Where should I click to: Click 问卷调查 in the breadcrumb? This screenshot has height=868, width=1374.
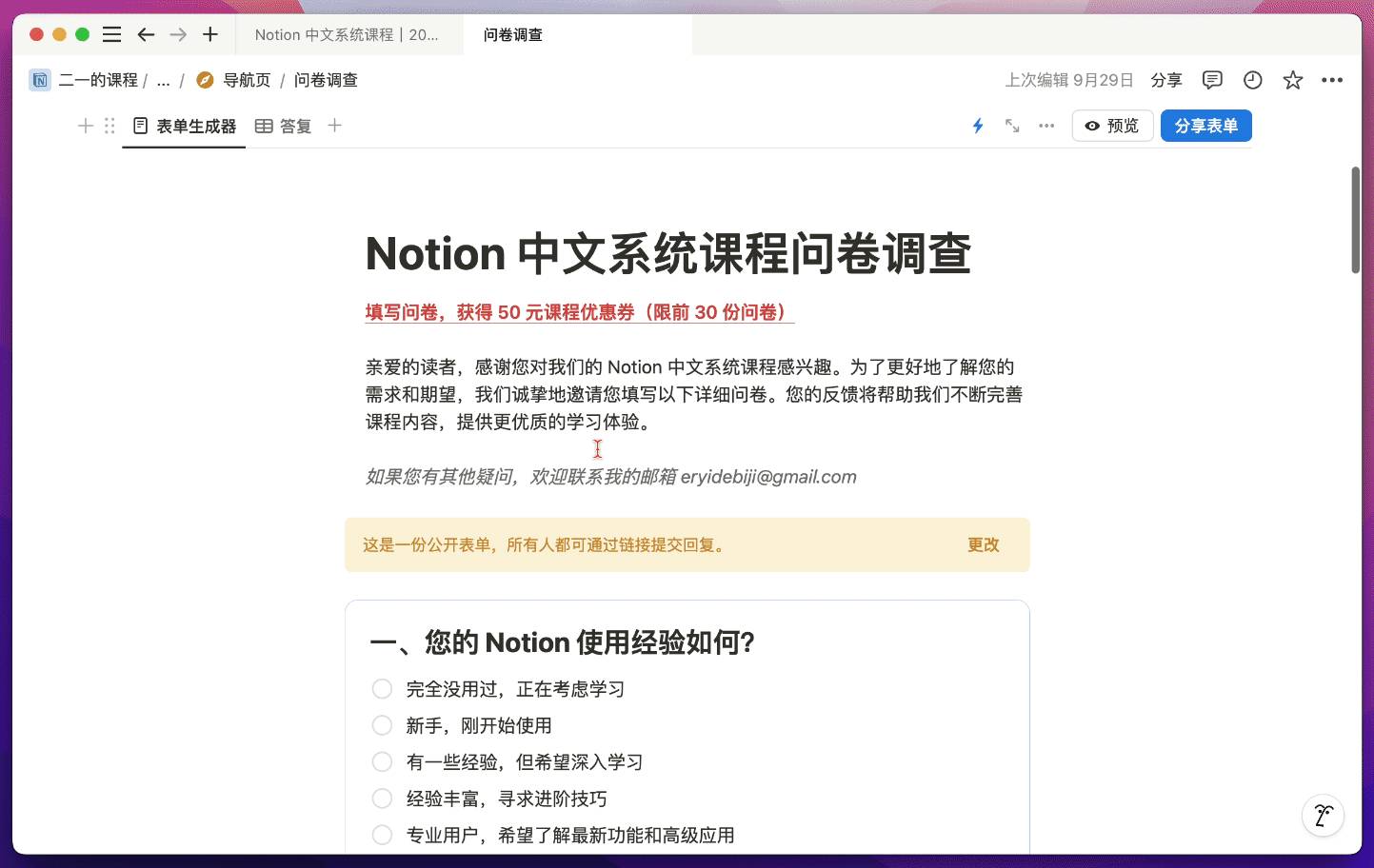click(x=326, y=80)
